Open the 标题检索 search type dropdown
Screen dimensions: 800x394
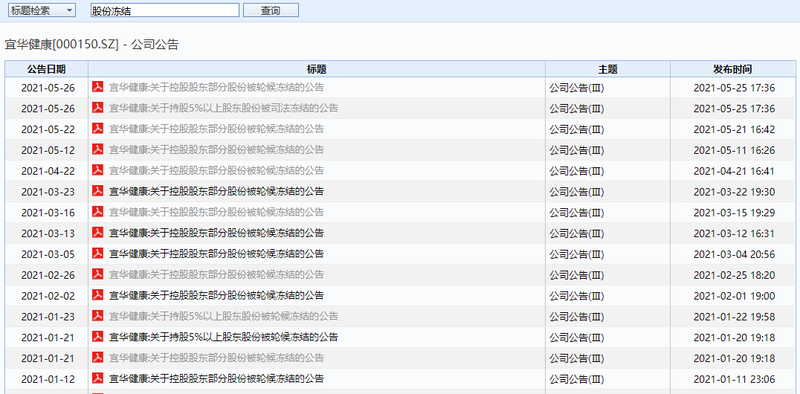click(41, 10)
